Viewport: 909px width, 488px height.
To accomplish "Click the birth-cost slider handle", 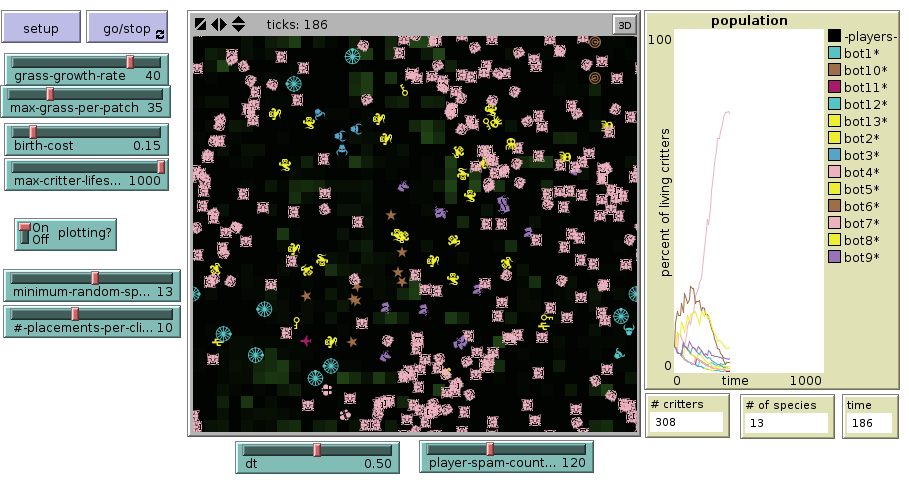I will point(32,132).
